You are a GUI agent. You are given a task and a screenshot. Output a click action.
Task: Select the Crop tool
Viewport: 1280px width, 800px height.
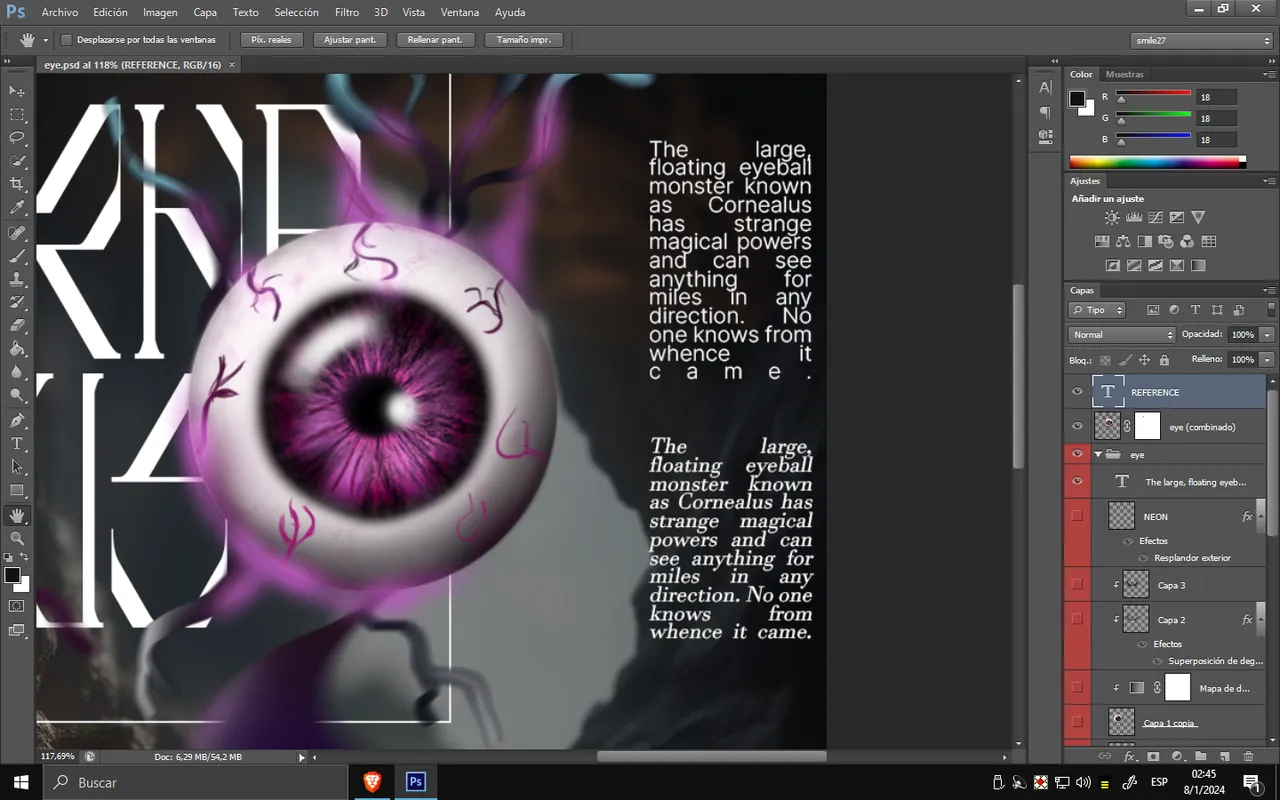[17, 185]
